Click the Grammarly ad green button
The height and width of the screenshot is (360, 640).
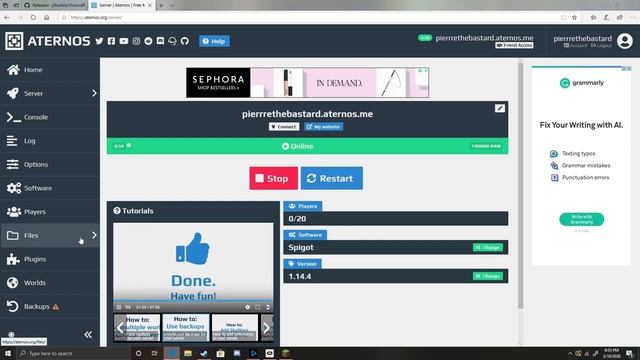(x=582, y=219)
